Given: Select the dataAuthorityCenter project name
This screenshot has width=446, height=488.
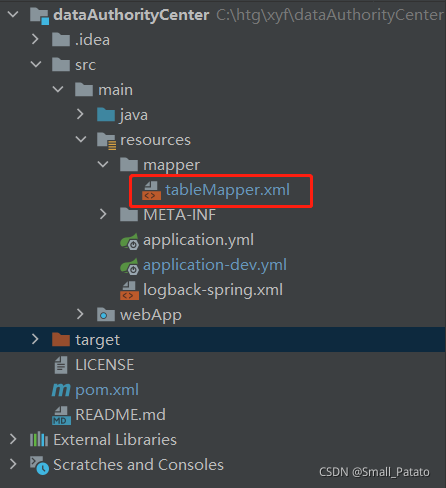Looking at the screenshot, I should (x=131, y=15).
